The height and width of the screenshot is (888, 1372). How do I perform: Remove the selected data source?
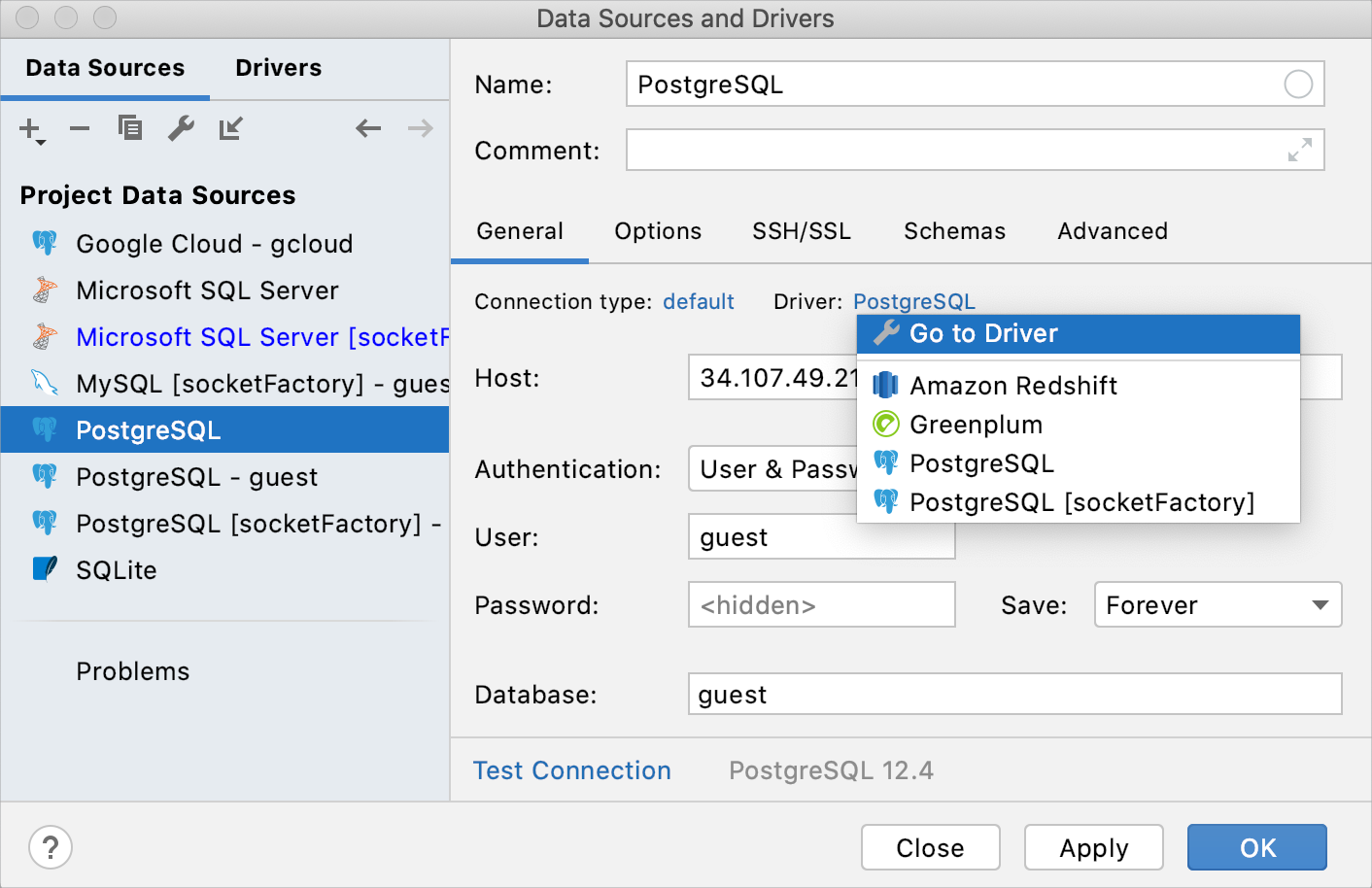click(79, 127)
